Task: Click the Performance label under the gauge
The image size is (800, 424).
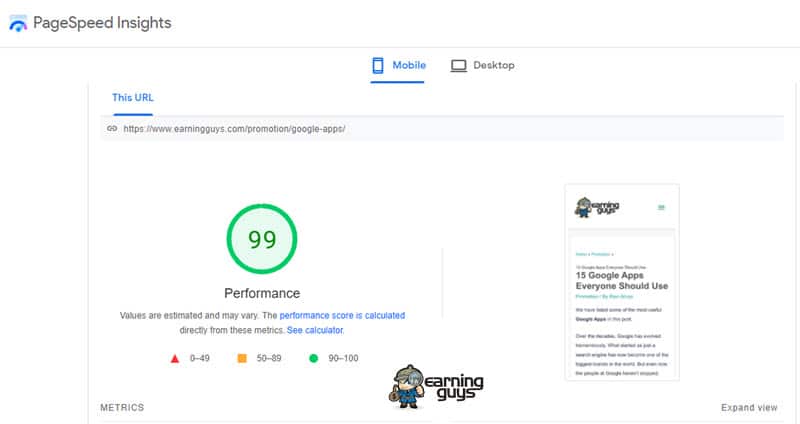Action: click(x=262, y=293)
